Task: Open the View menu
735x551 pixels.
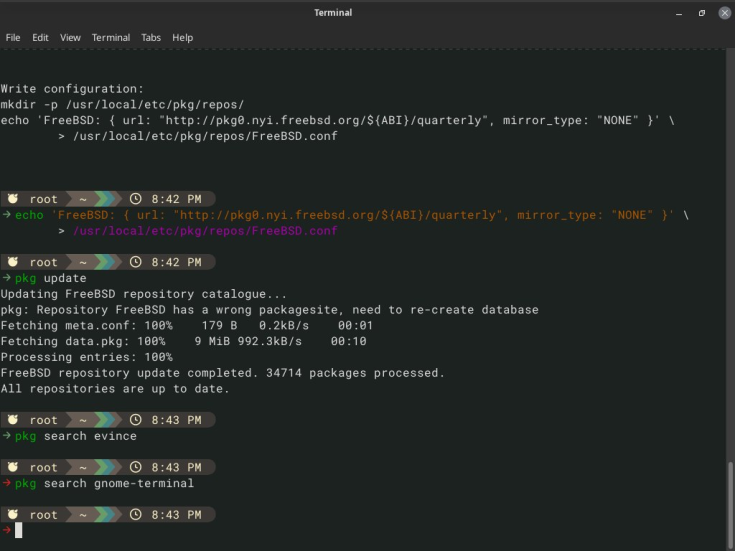Action: [x=70, y=37]
